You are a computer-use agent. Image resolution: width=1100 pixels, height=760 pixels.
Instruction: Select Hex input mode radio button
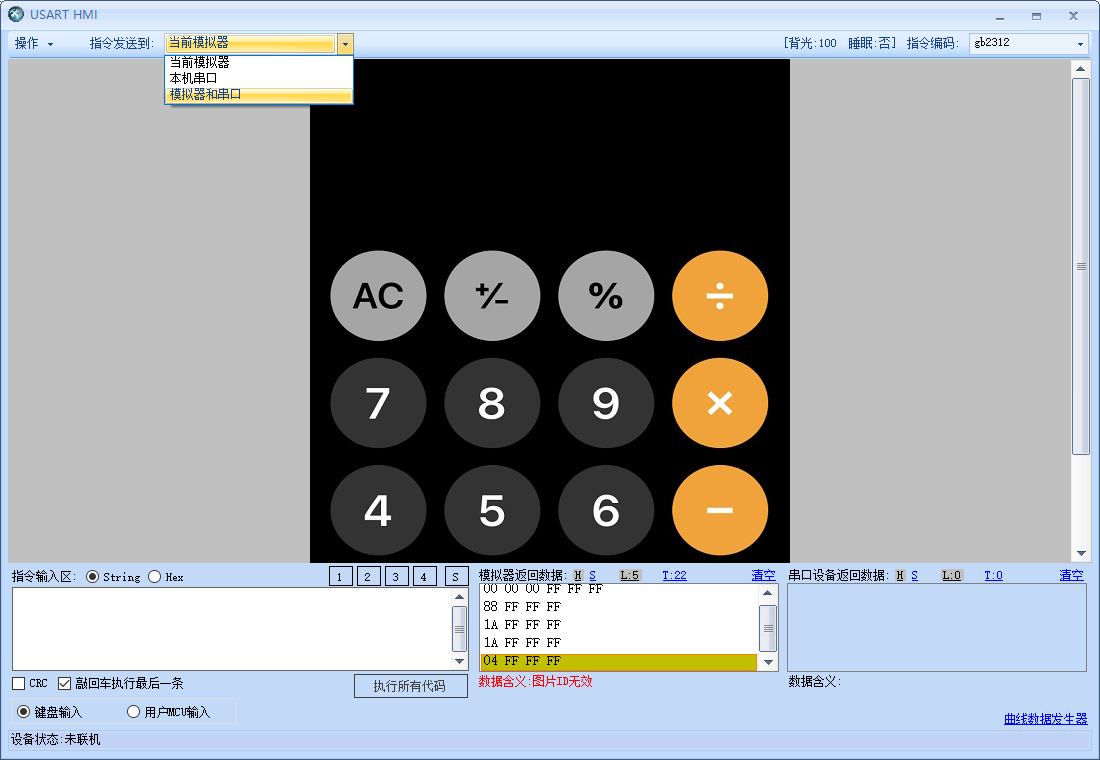tap(154, 577)
